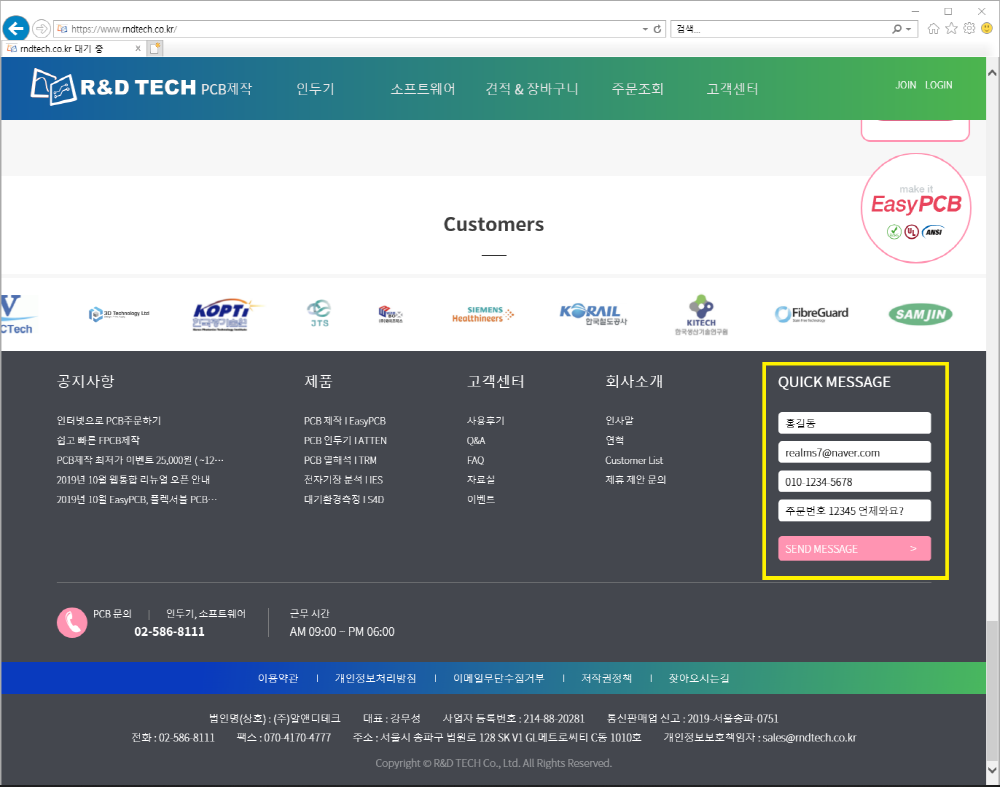The height and width of the screenshot is (787, 1000).
Task: Click the pink phone icon
Action: coord(72,622)
